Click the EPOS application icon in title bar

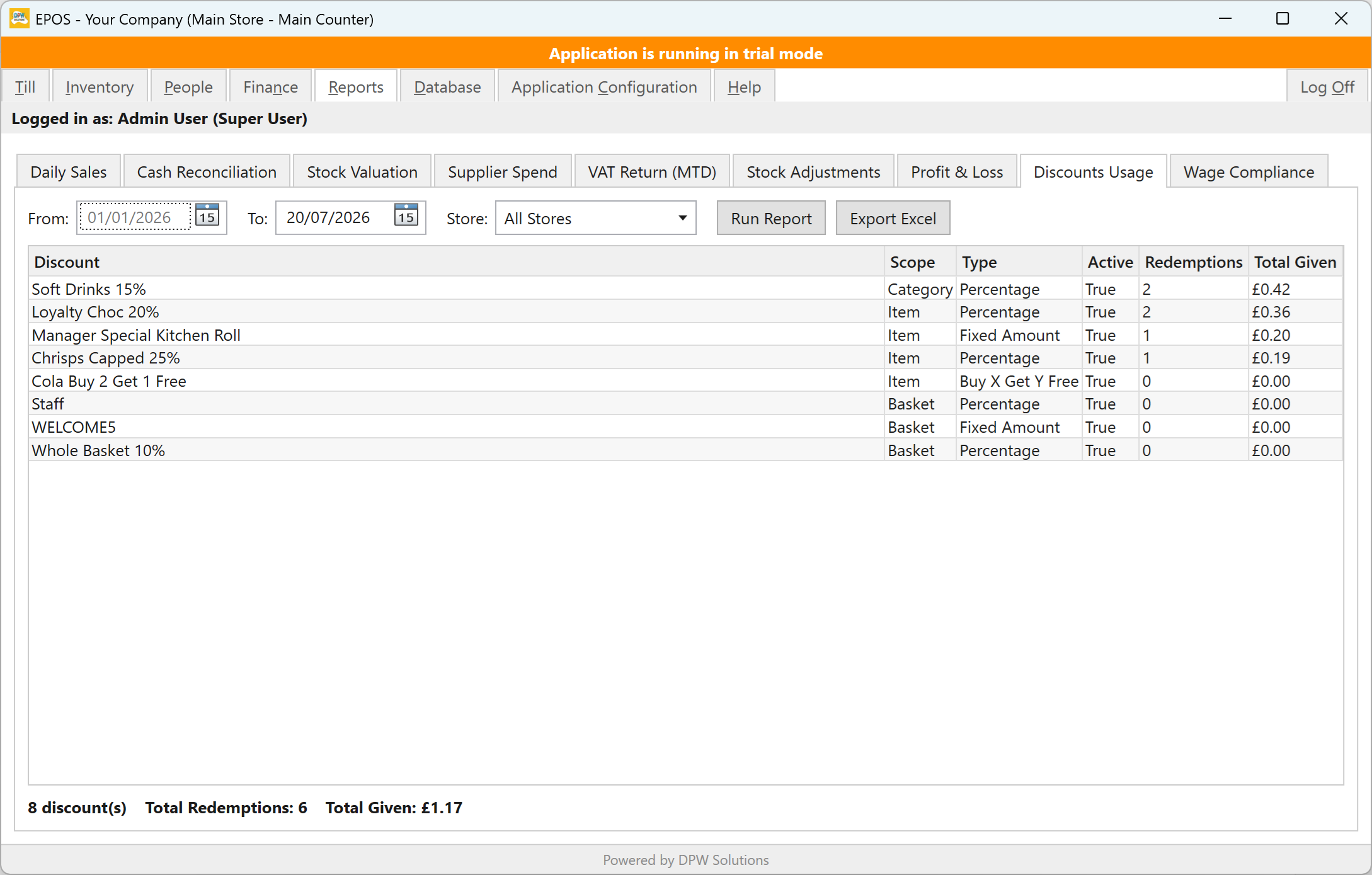[x=20, y=19]
